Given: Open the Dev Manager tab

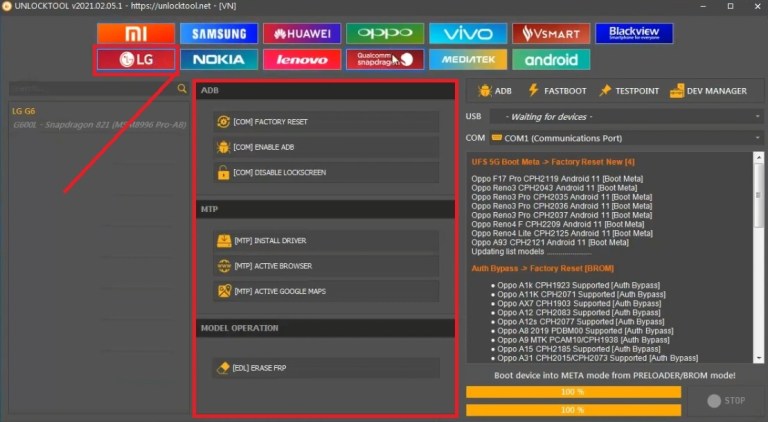Looking at the screenshot, I should [708, 91].
